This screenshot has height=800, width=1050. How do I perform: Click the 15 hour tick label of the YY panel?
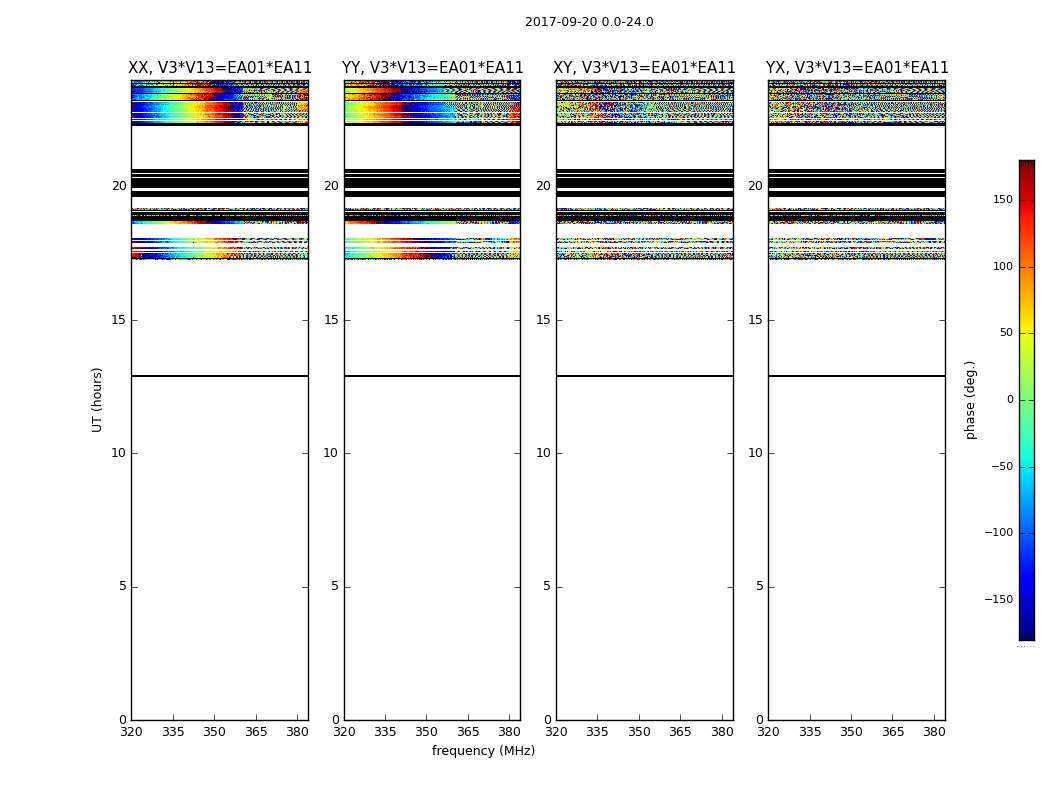click(x=331, y=320)
